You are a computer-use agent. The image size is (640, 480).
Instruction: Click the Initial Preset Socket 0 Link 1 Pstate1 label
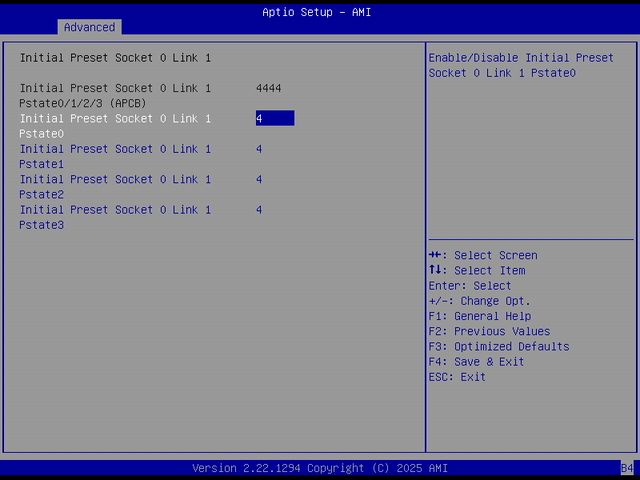point(115,156)
